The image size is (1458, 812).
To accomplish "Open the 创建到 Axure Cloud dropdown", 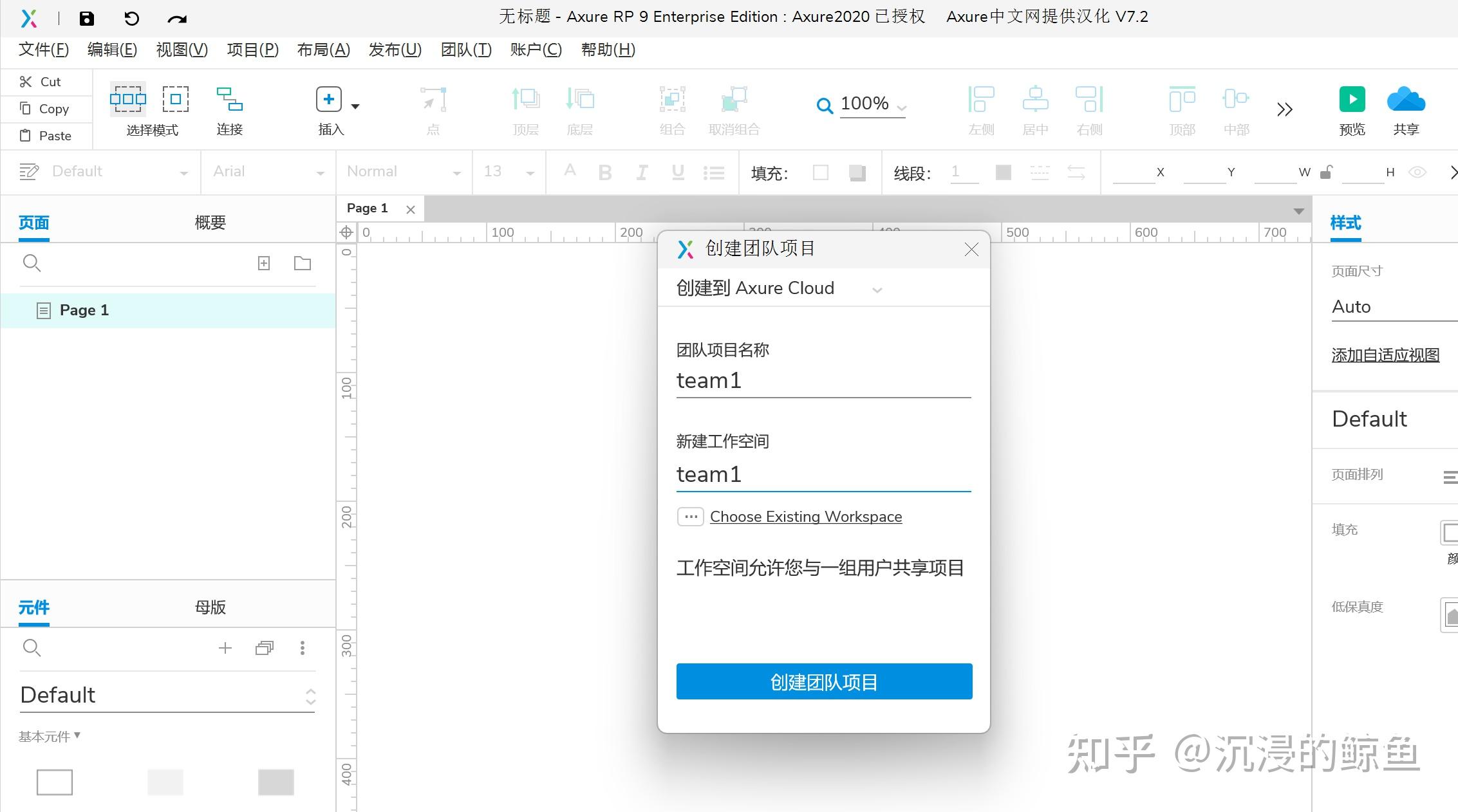I will tap(877, 289).
